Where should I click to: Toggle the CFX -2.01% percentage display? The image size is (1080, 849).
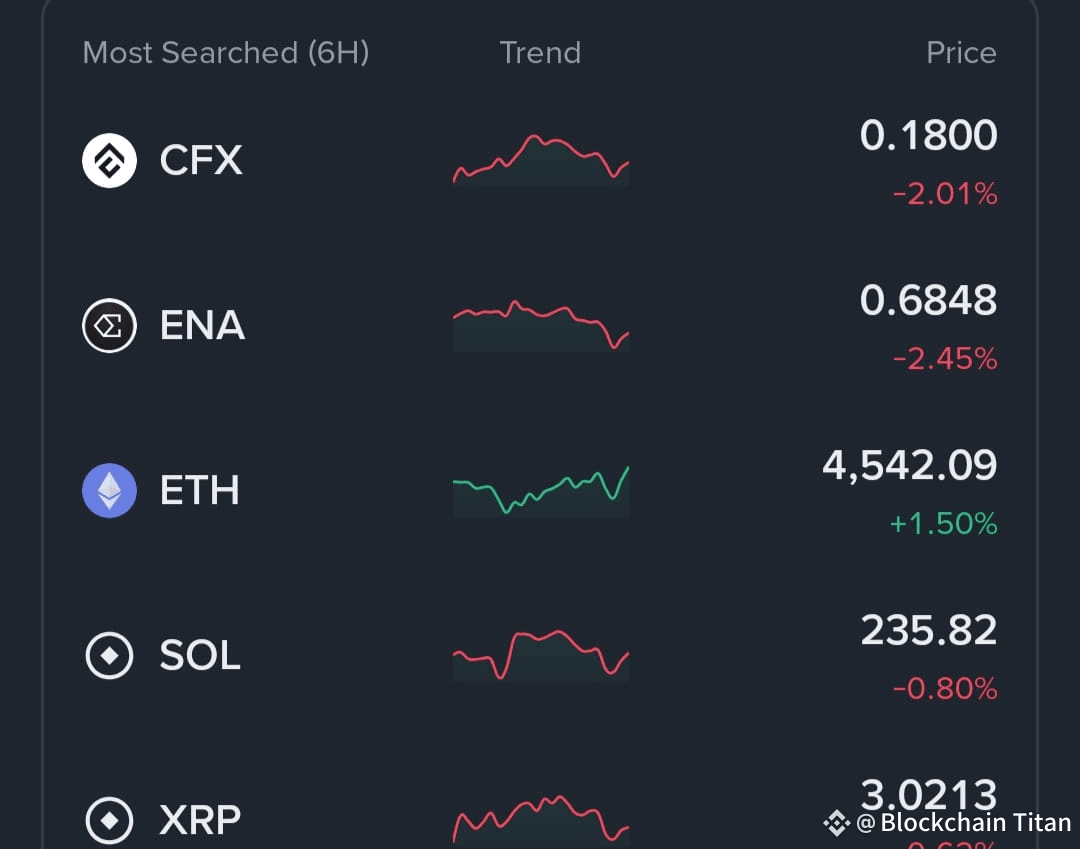tap(944, 194)
